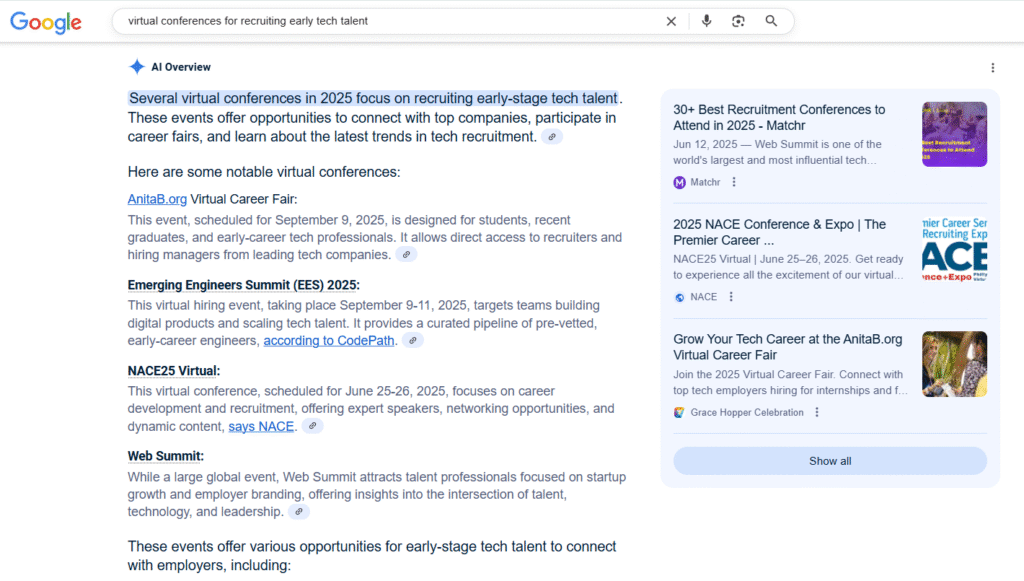This screenshot has height=581, width=1024.
Task: Open the AnitaB.org link
Action: point(157,198)
